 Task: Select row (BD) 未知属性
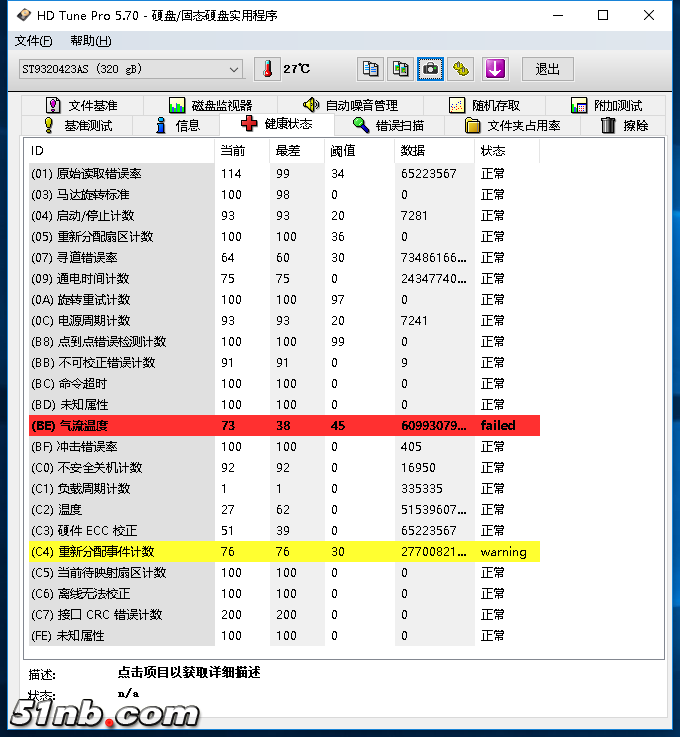click(284, 405)
